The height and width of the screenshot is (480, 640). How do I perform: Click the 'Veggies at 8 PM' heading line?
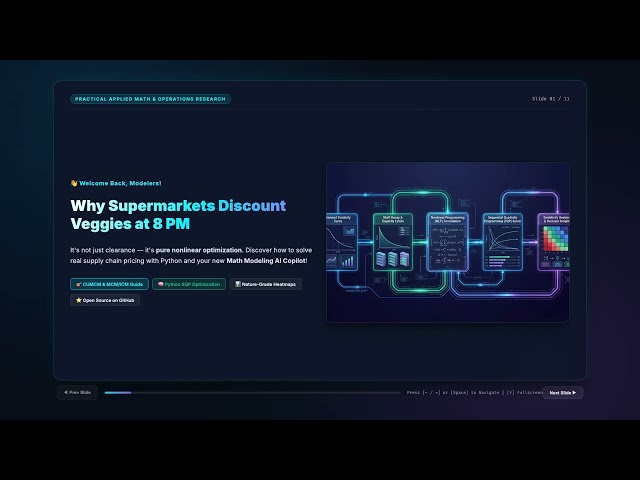click(130, 224)
